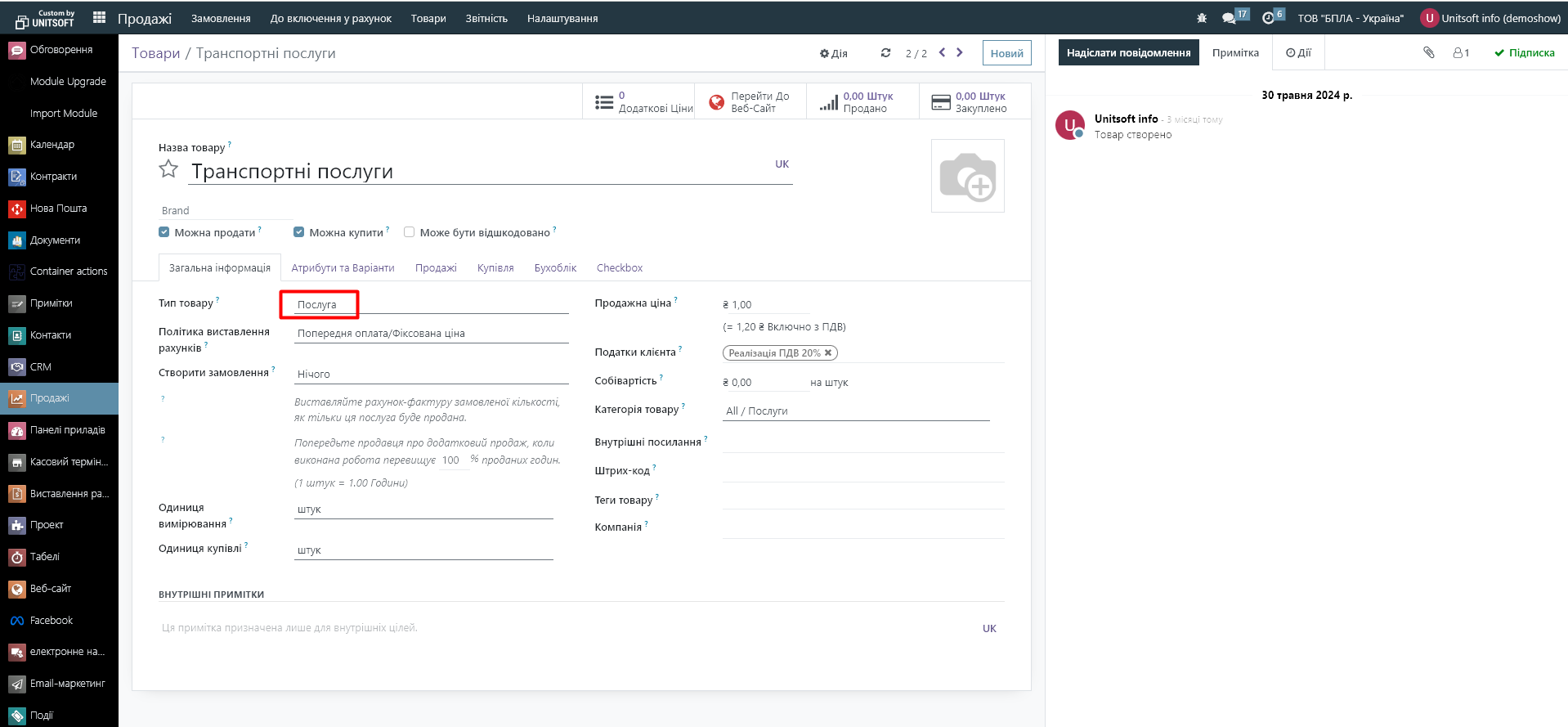Switch to the 'Бухоблік' tab
Viewport: 1568px width, 727px height.
pyautogui.click(x=555, y=268)
